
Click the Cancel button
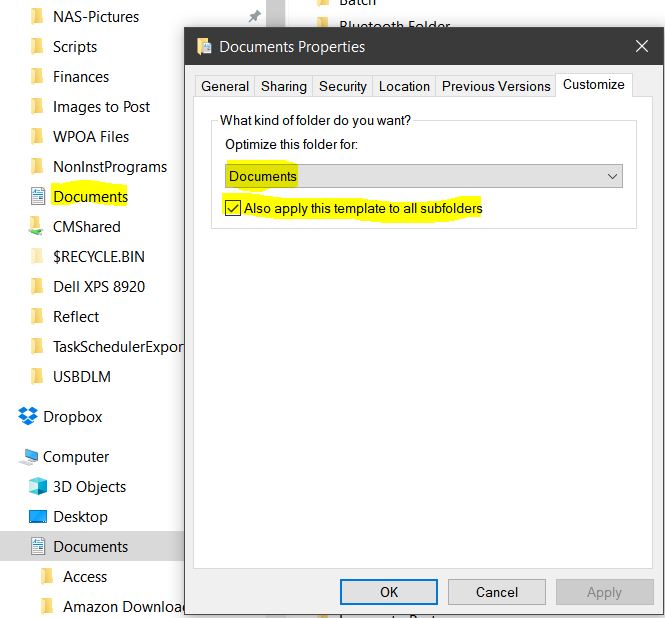[x=497, y=592]
